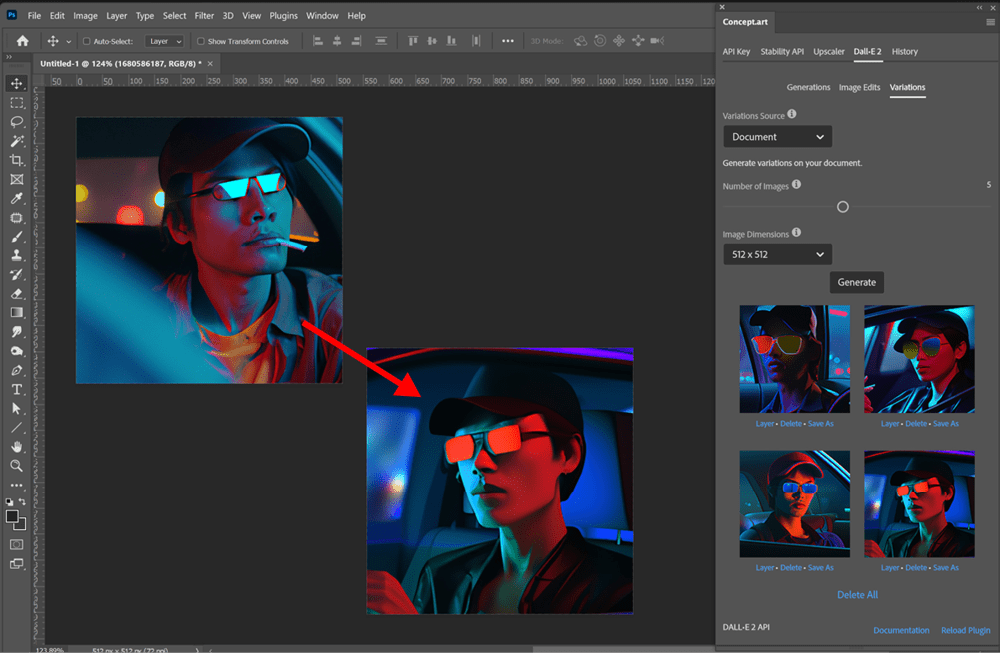Open the Documentation link
The height and width of the screenshot is (653, 1000).
(901, 631)
